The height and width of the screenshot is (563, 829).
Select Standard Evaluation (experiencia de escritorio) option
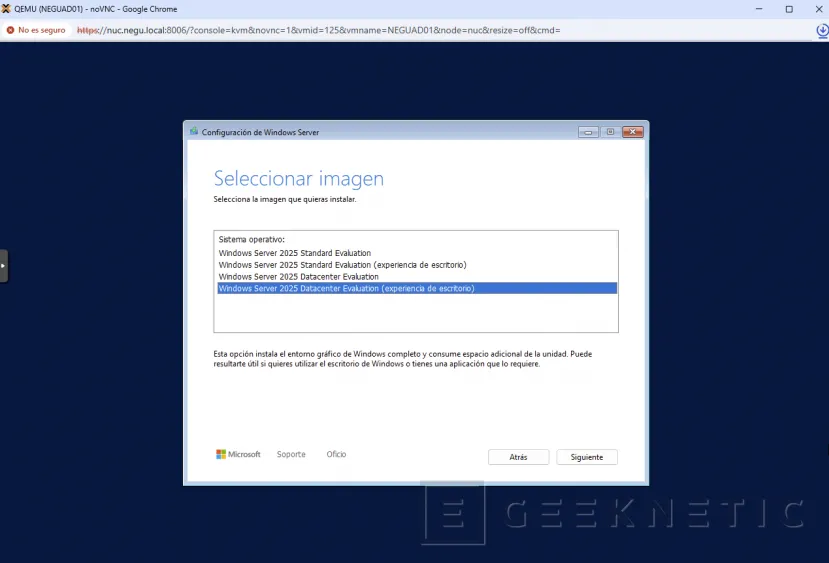(417, 265)
